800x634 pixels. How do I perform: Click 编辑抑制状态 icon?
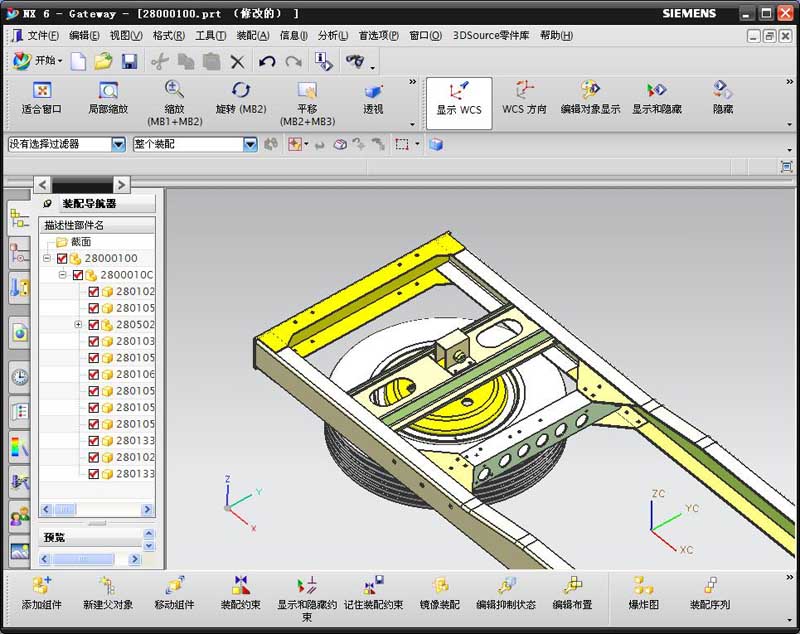point(506,586)
